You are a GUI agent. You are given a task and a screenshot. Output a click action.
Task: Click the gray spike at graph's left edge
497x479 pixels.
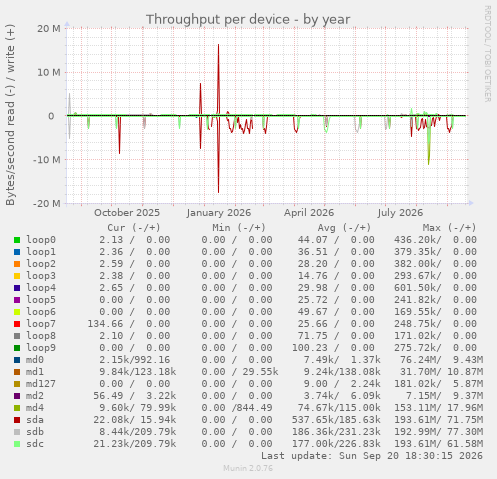tap(69, 116)
